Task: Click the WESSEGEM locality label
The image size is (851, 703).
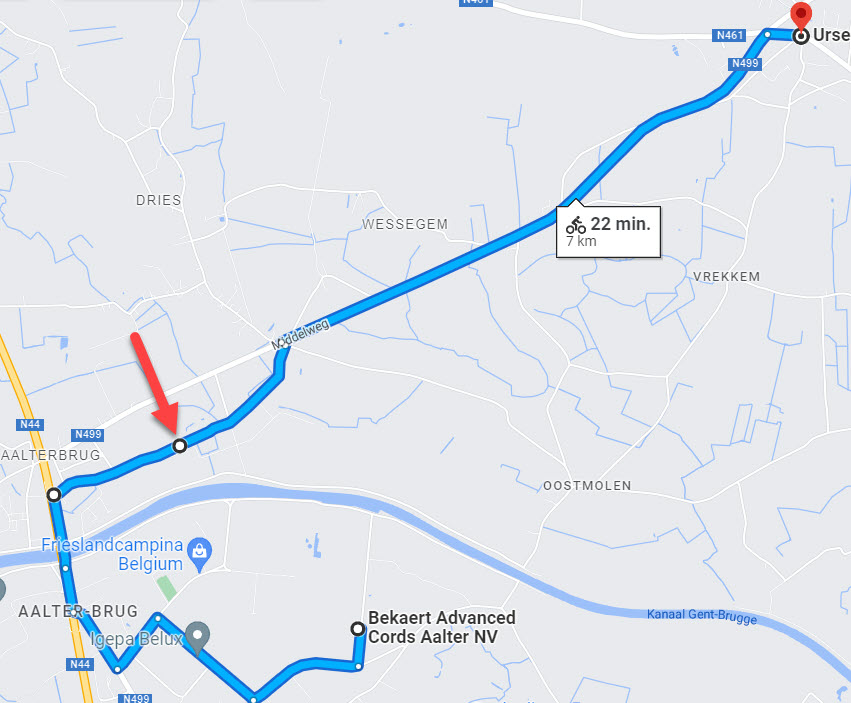Action: click(405, 224)
